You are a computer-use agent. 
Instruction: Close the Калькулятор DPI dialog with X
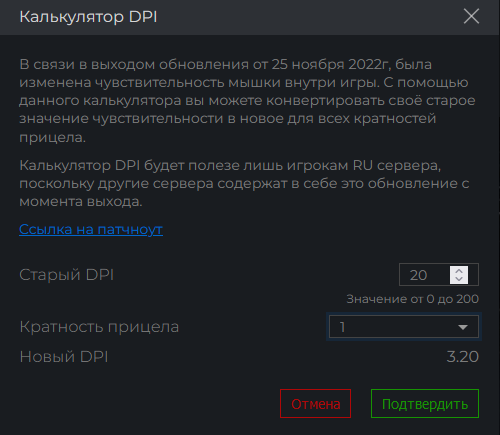pyautogui.click(x=471, y=16)
